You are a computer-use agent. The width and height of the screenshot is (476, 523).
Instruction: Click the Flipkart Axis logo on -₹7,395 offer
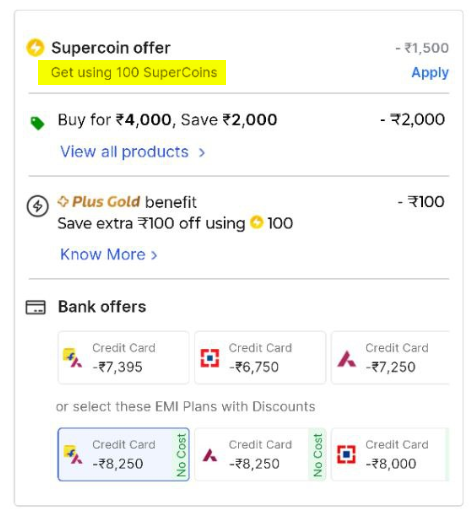72,358
